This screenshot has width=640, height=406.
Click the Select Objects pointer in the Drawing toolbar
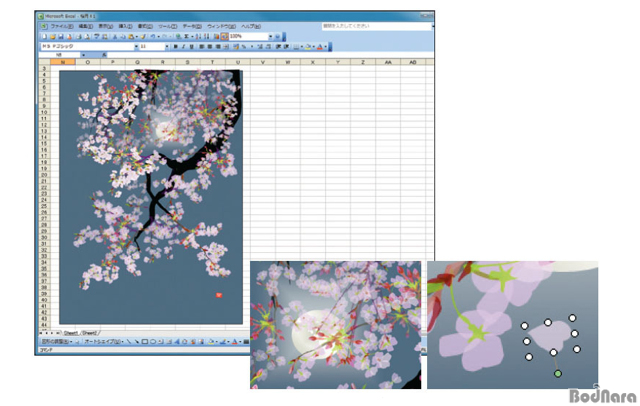[x=77, y=342]
